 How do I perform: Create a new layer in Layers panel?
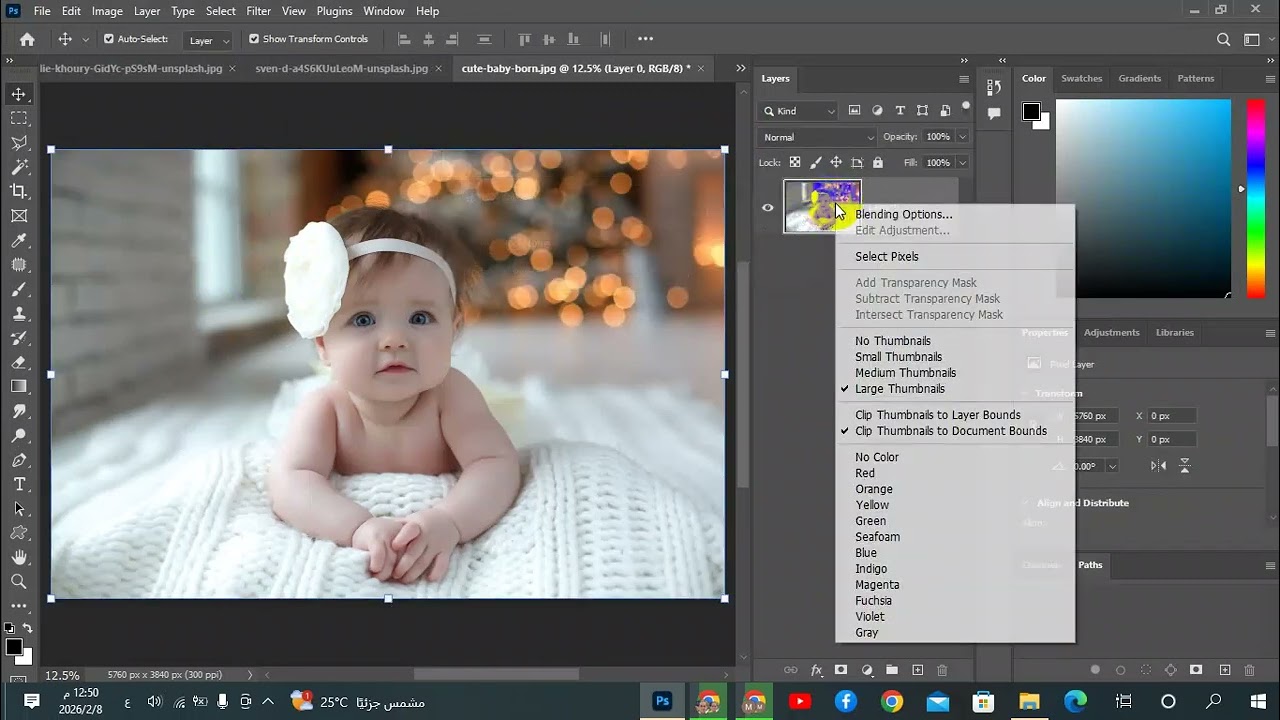click(x=916, y=670)
